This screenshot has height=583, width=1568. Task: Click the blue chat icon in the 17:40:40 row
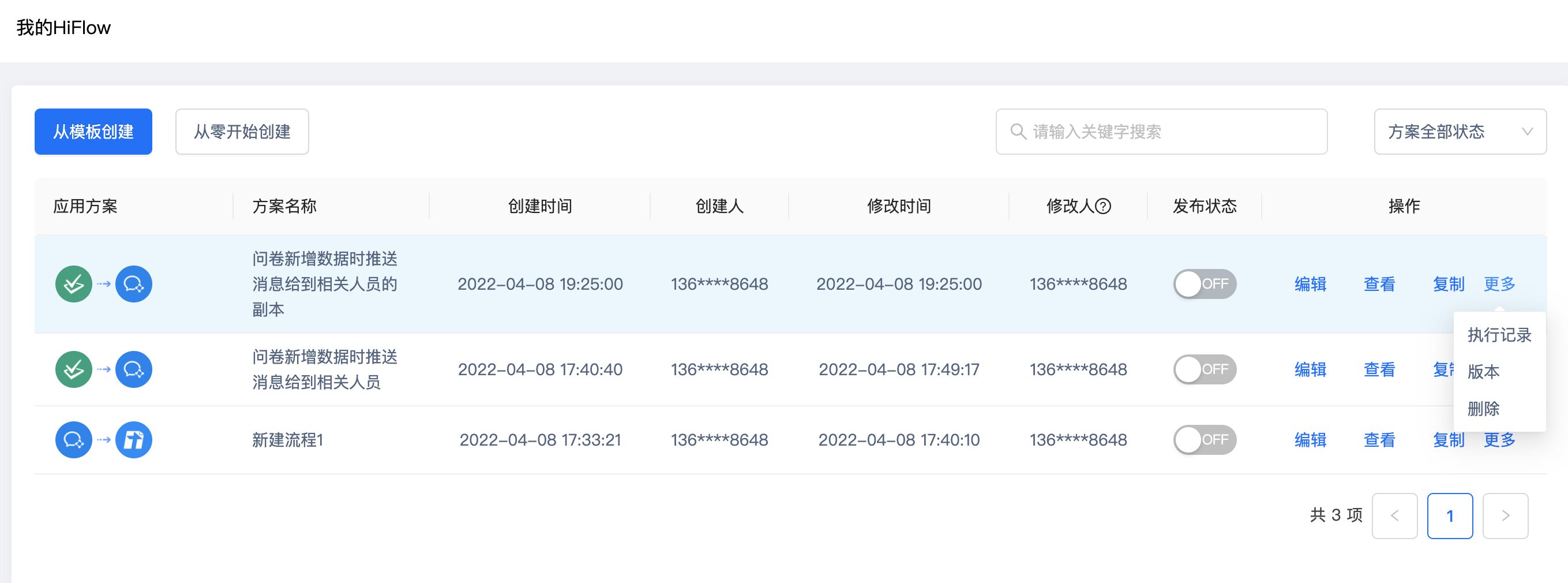134,369
